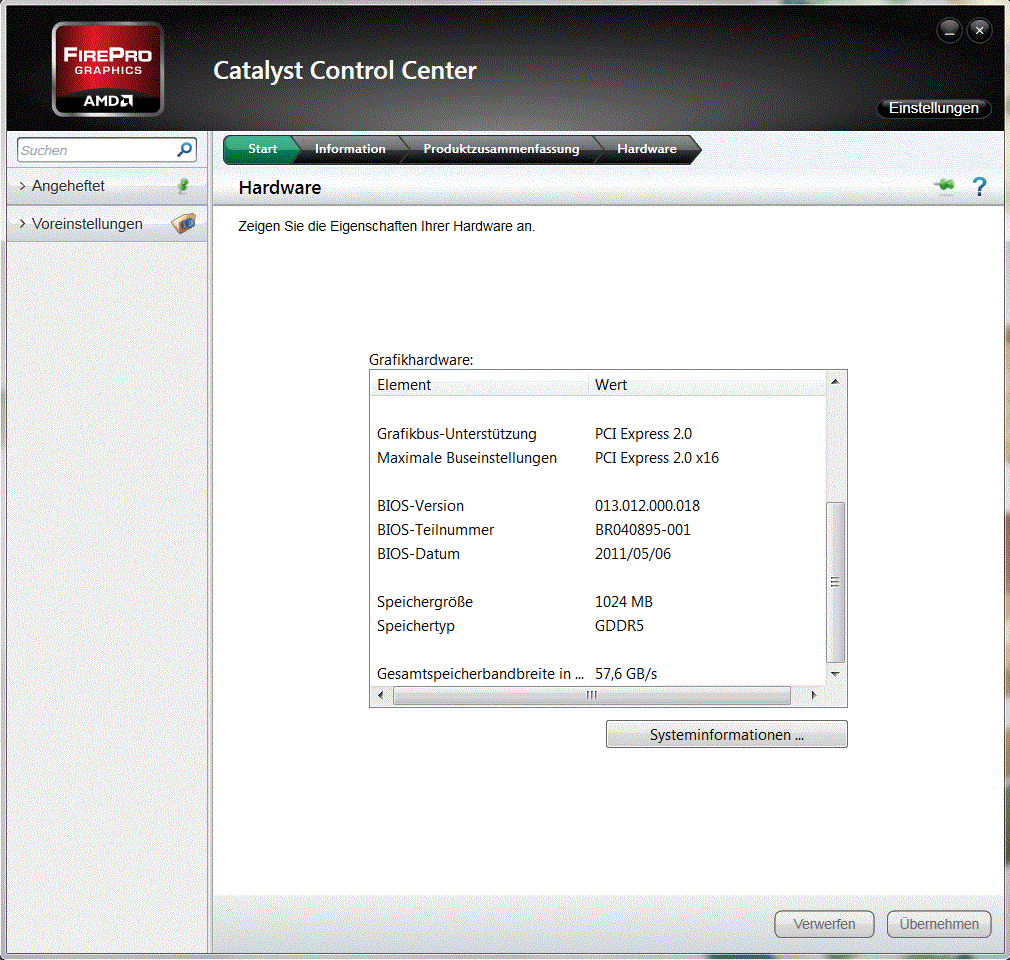Click the Element column header
Image resolution: width=1010 pixels, height=960 pixels.
coord(480,385)
